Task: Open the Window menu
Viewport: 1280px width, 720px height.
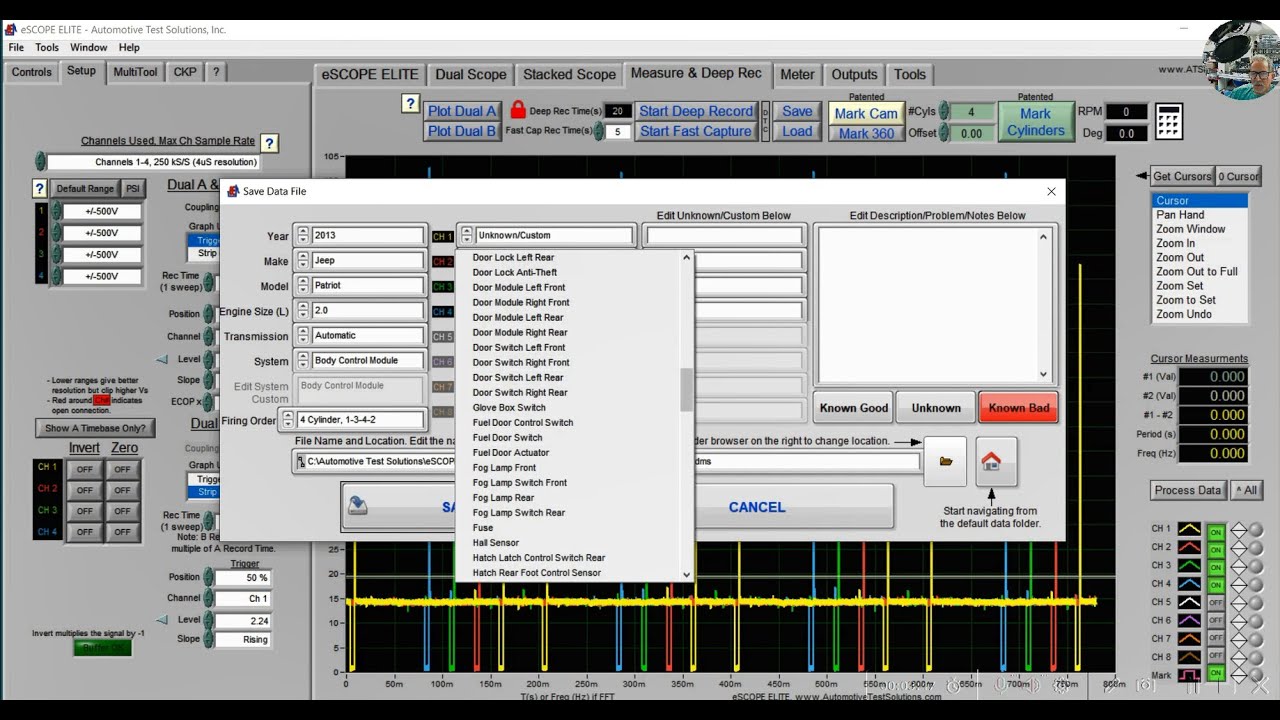Action: pos(88,47)
